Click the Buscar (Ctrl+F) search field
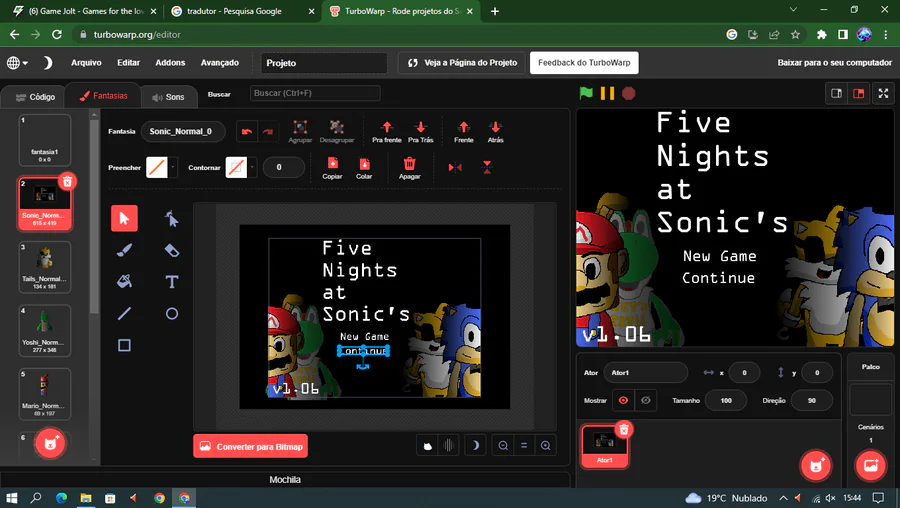Screen dimensions: 900x508 (315, 93)
